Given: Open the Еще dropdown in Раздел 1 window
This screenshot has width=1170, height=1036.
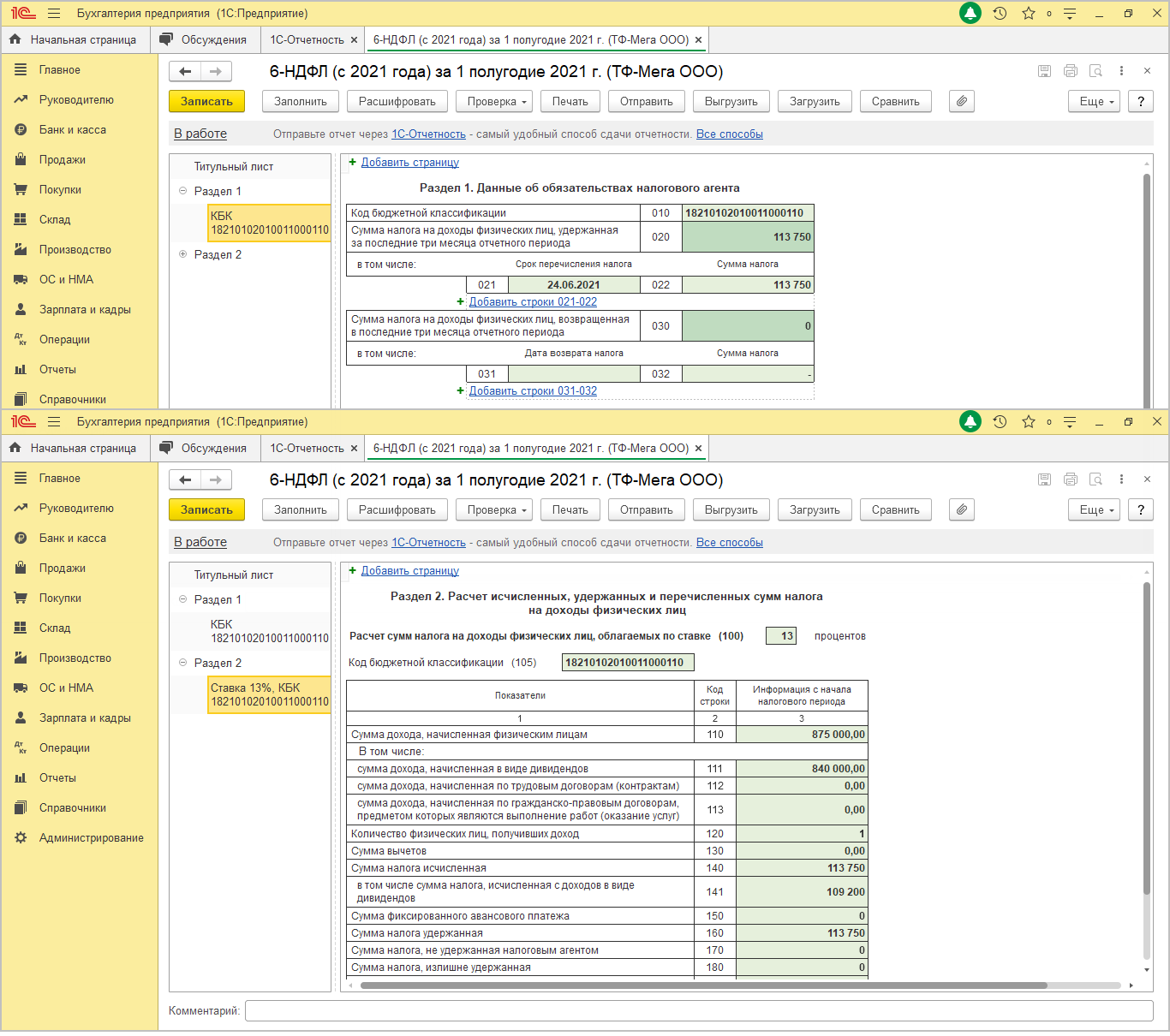Looking at the screenshot, I should click(x=1094, y=101).
